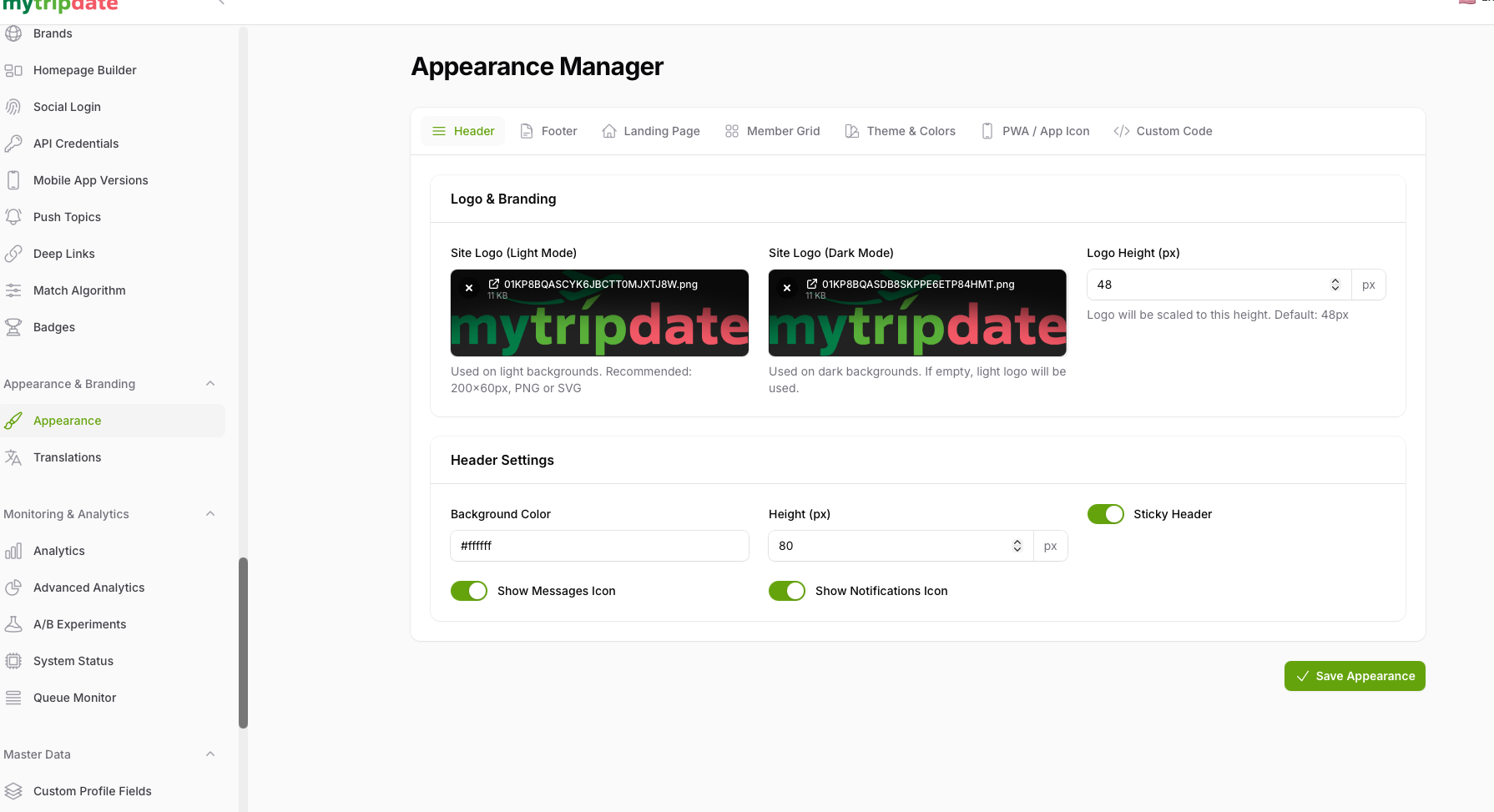Click the Homepage Builder layout icon
1494x812 pixels.
coord(13,70)
